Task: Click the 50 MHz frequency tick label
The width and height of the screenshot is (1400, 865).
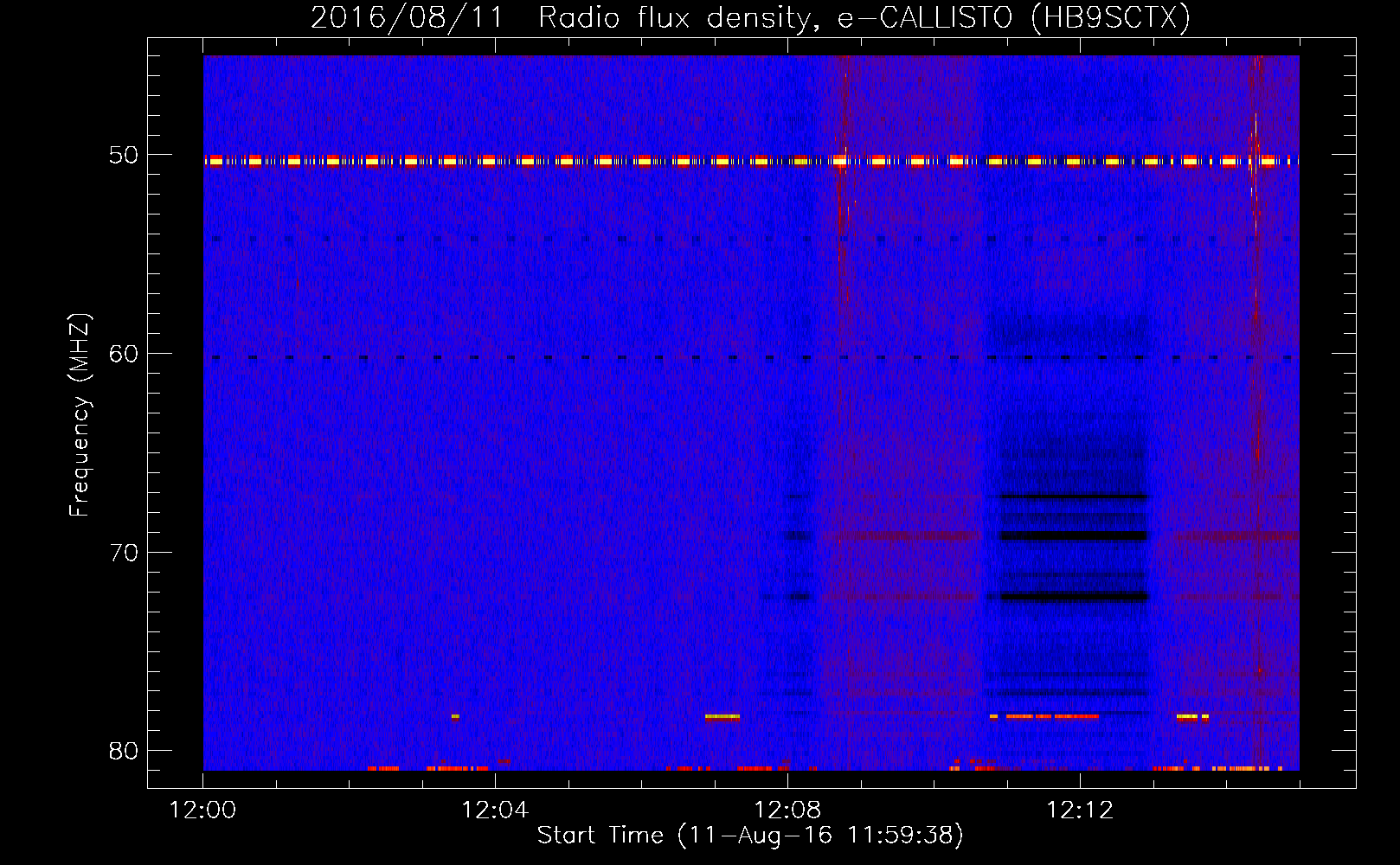Action: point(124,156)
